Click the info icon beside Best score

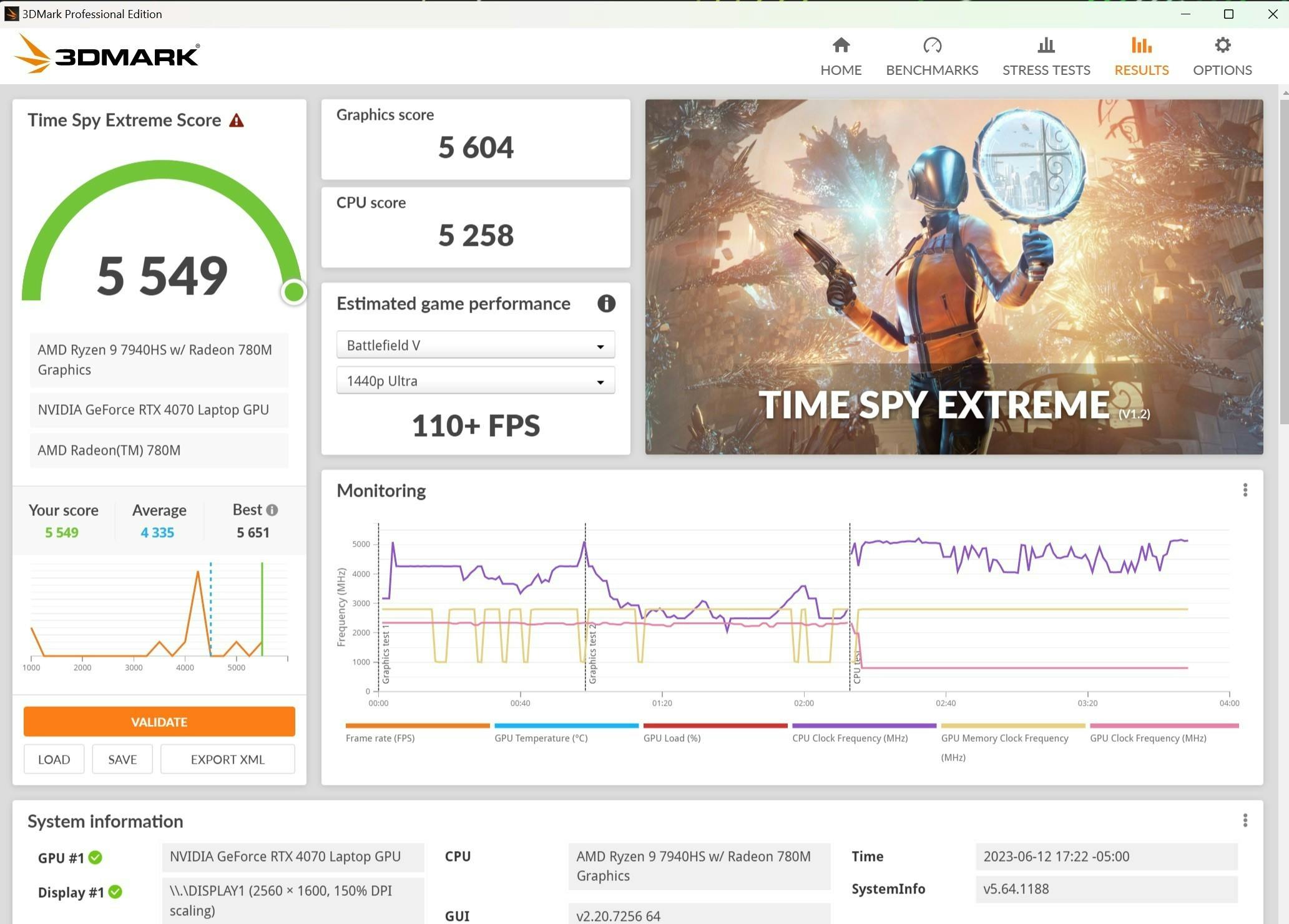point(272,510)
